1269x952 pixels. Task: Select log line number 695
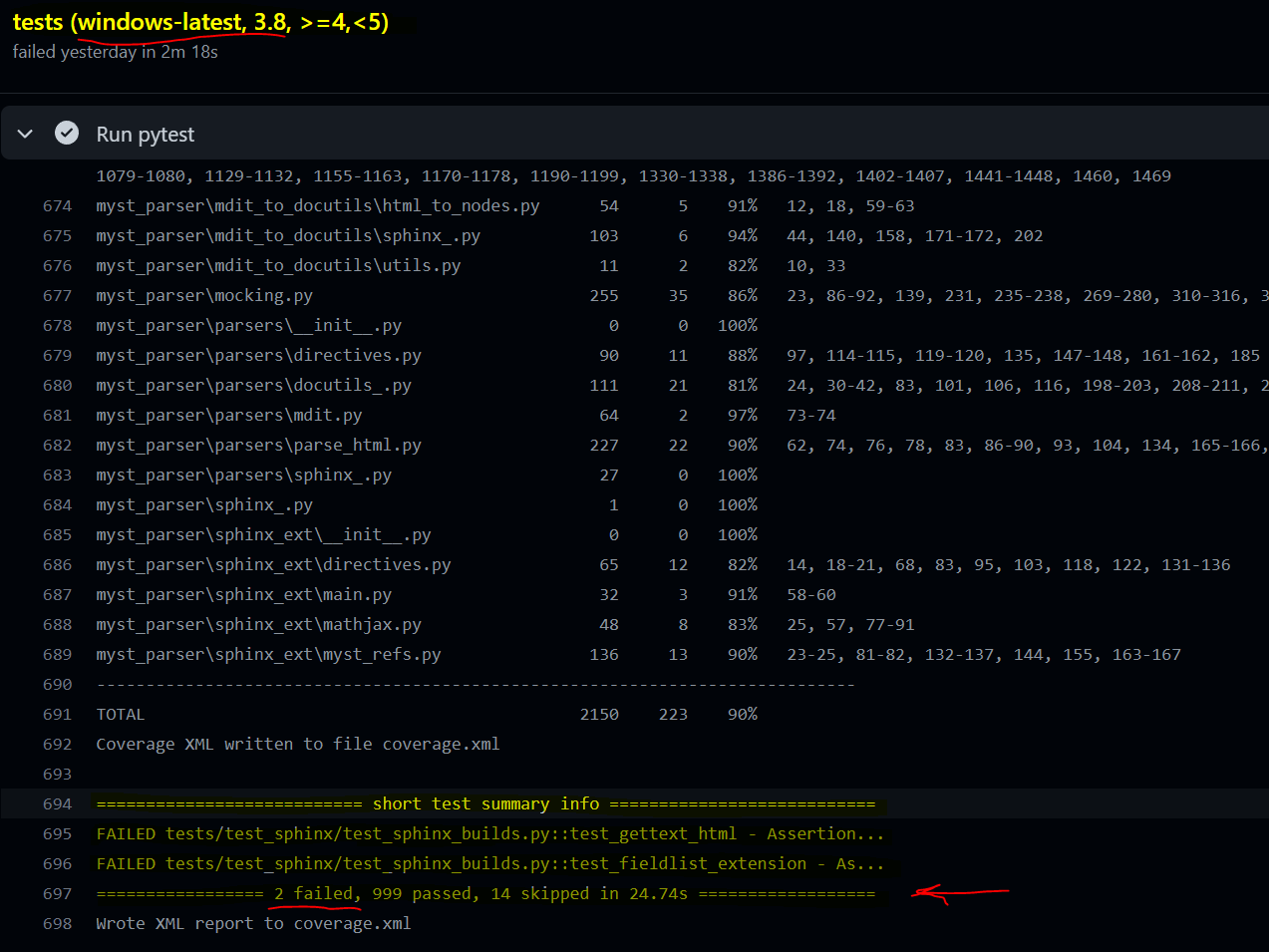[x=58, y=834]
